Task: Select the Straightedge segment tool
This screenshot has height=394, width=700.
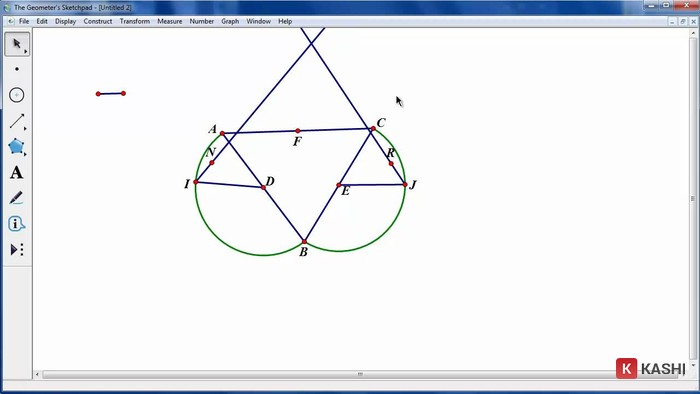Action: click(17, 121)
